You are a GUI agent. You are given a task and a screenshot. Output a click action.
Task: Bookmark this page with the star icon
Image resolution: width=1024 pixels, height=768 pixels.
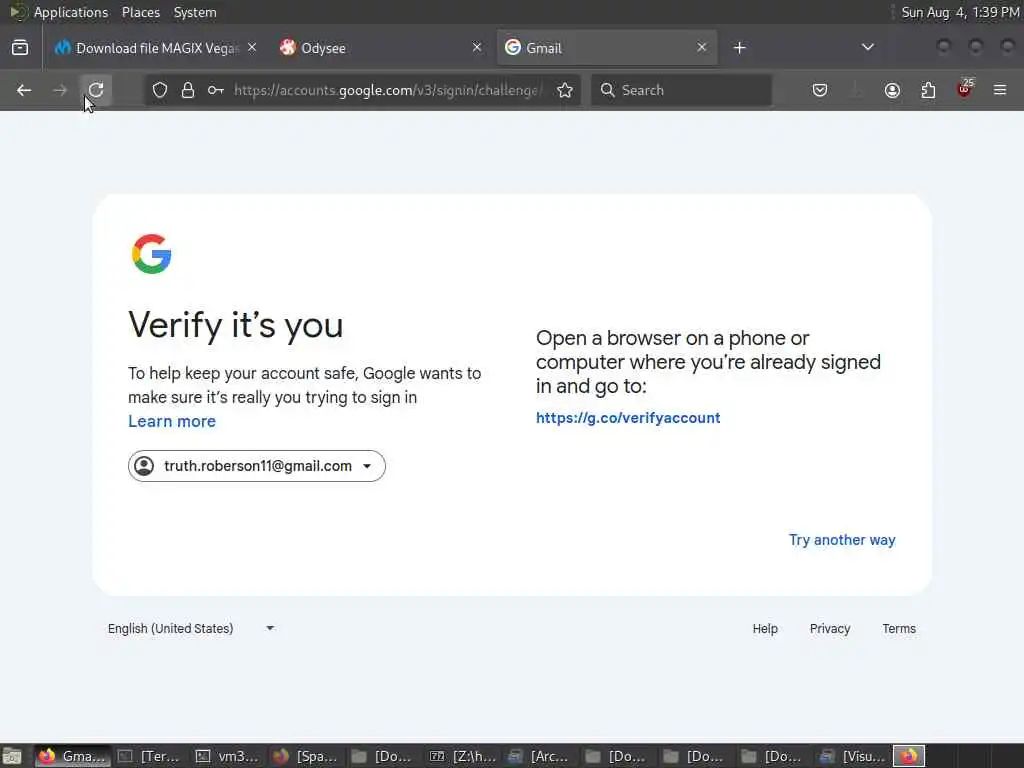[565, 90]
